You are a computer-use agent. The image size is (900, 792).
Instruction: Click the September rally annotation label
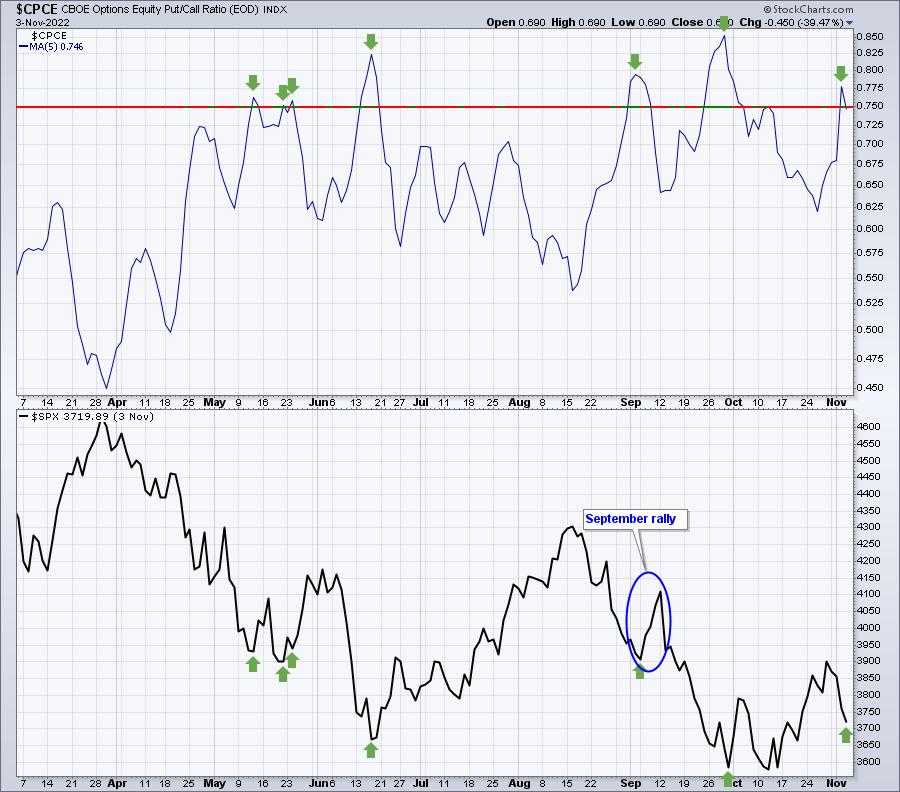(x=630, y=519)
